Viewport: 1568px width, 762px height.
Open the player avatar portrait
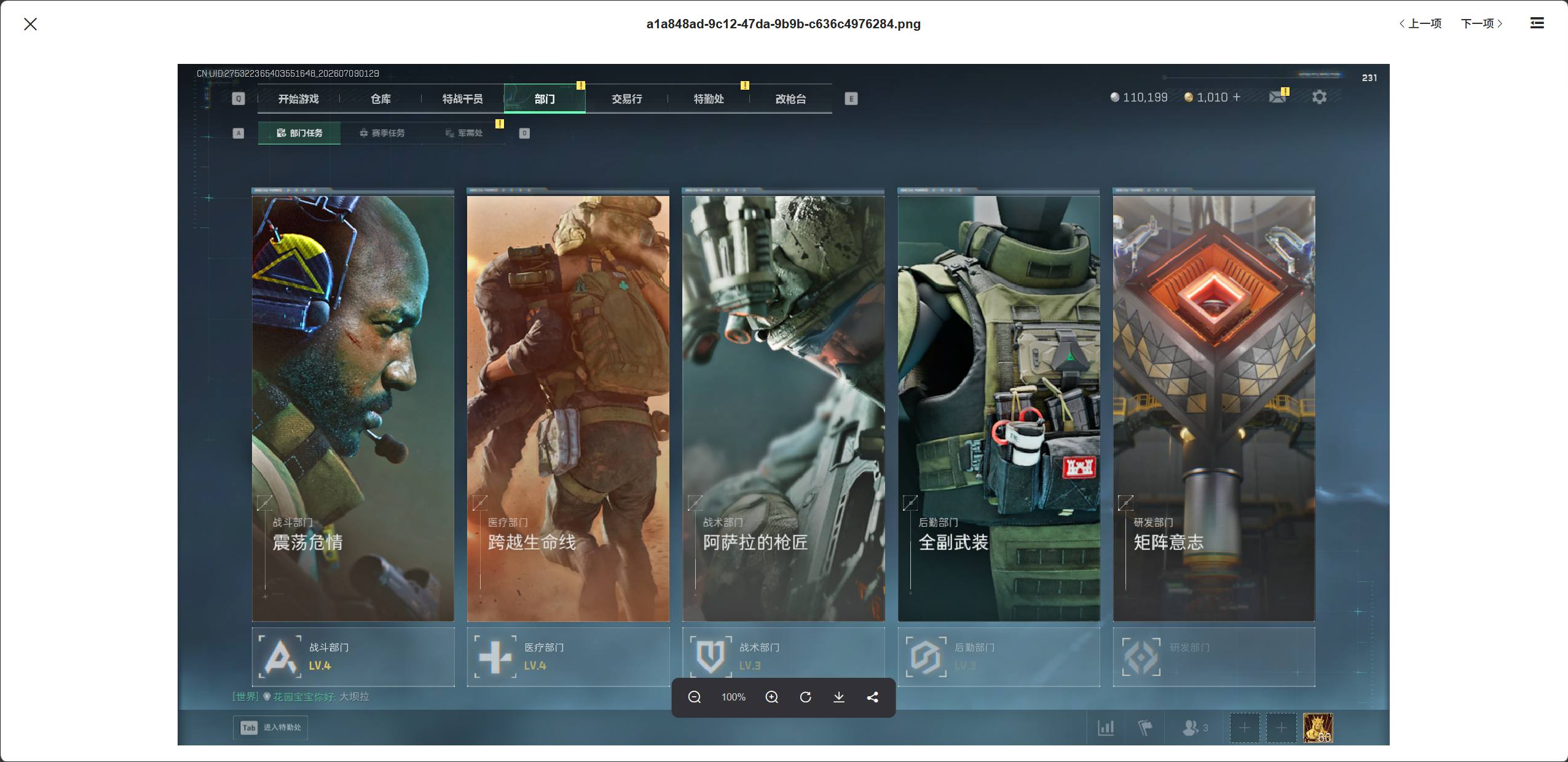tap(1318, 728)
